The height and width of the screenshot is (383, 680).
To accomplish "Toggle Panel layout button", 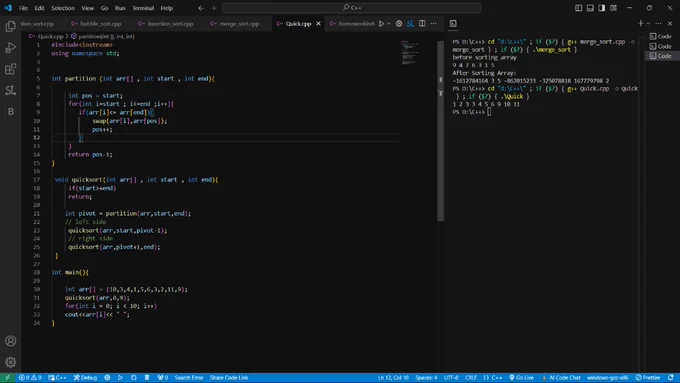I will tap(590, 8).
